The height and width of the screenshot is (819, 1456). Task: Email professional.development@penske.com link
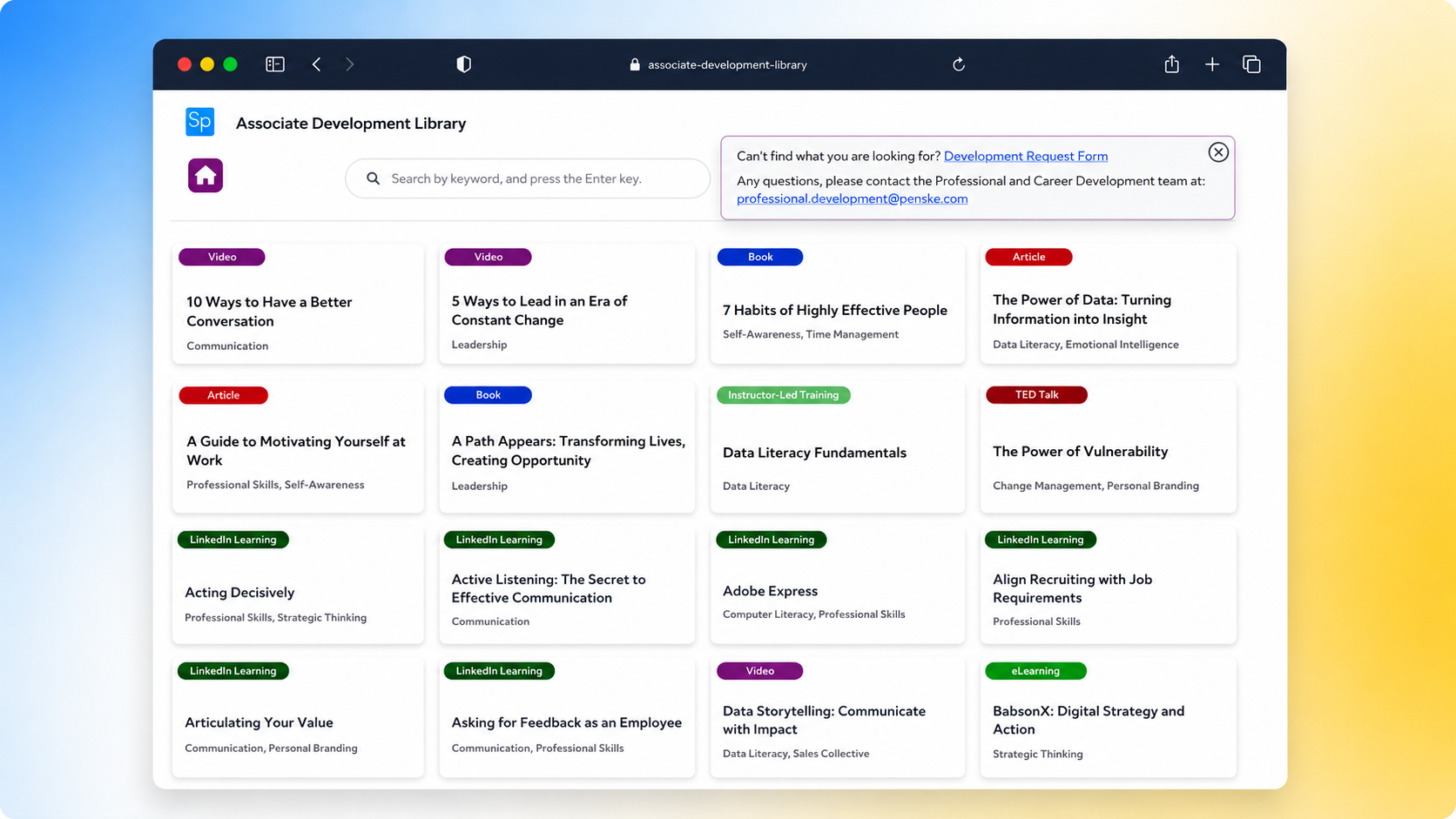(x=853, y=198)
